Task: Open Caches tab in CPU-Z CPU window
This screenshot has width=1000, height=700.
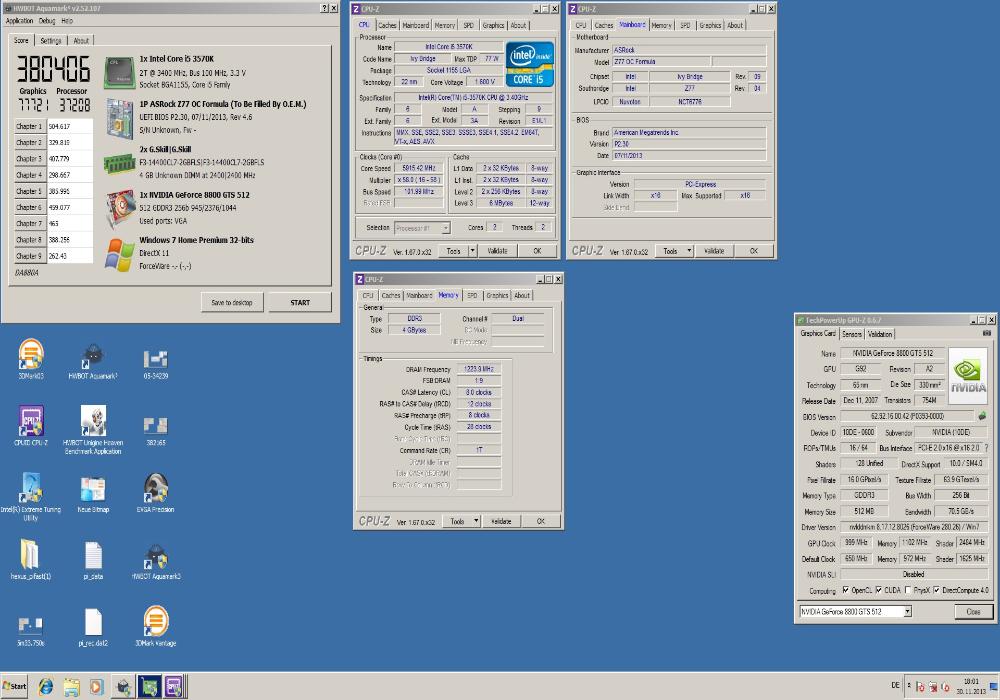Action: (x=387, y=26)
